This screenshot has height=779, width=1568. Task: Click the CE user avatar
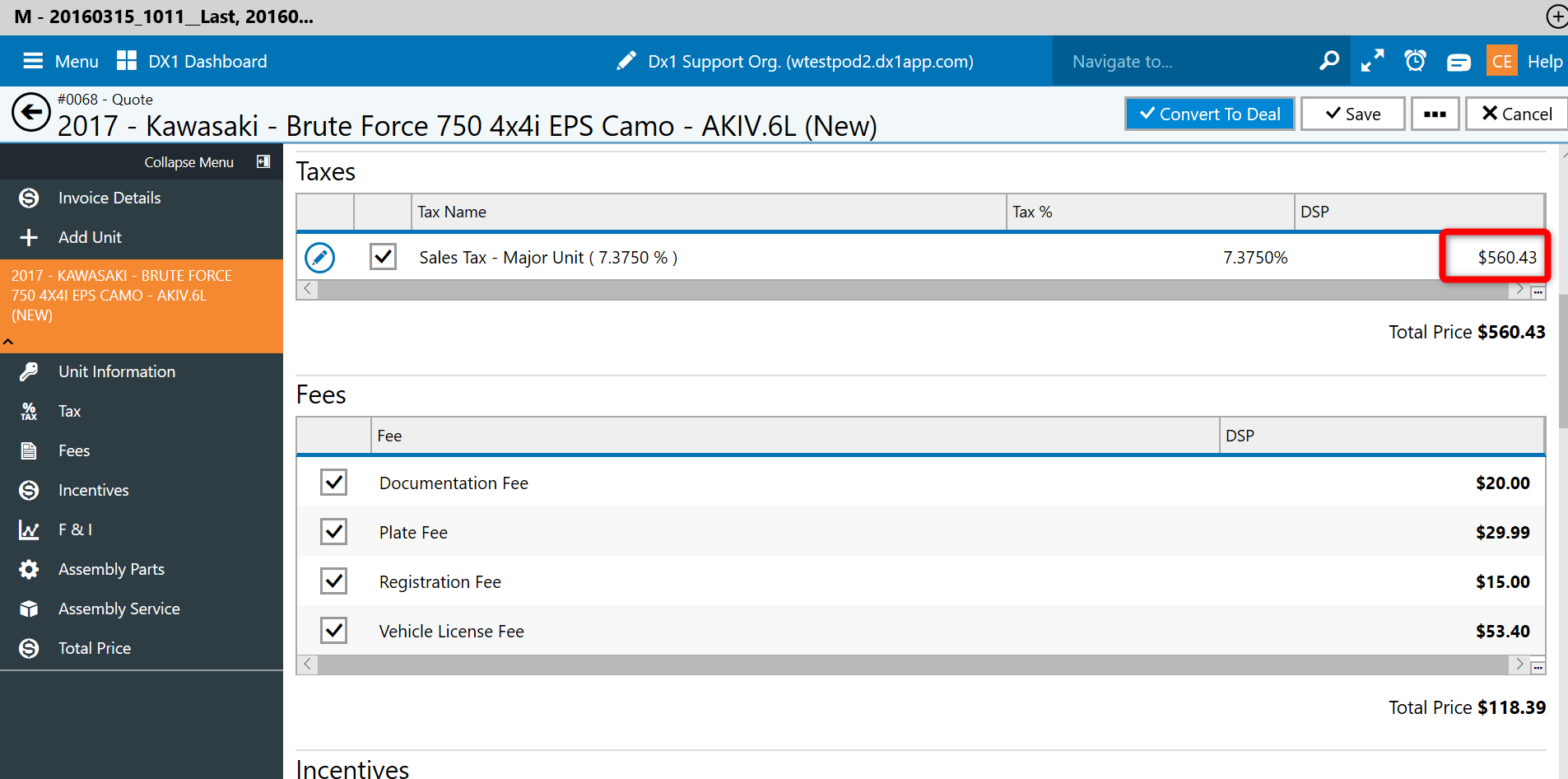tap(1502, 61)
